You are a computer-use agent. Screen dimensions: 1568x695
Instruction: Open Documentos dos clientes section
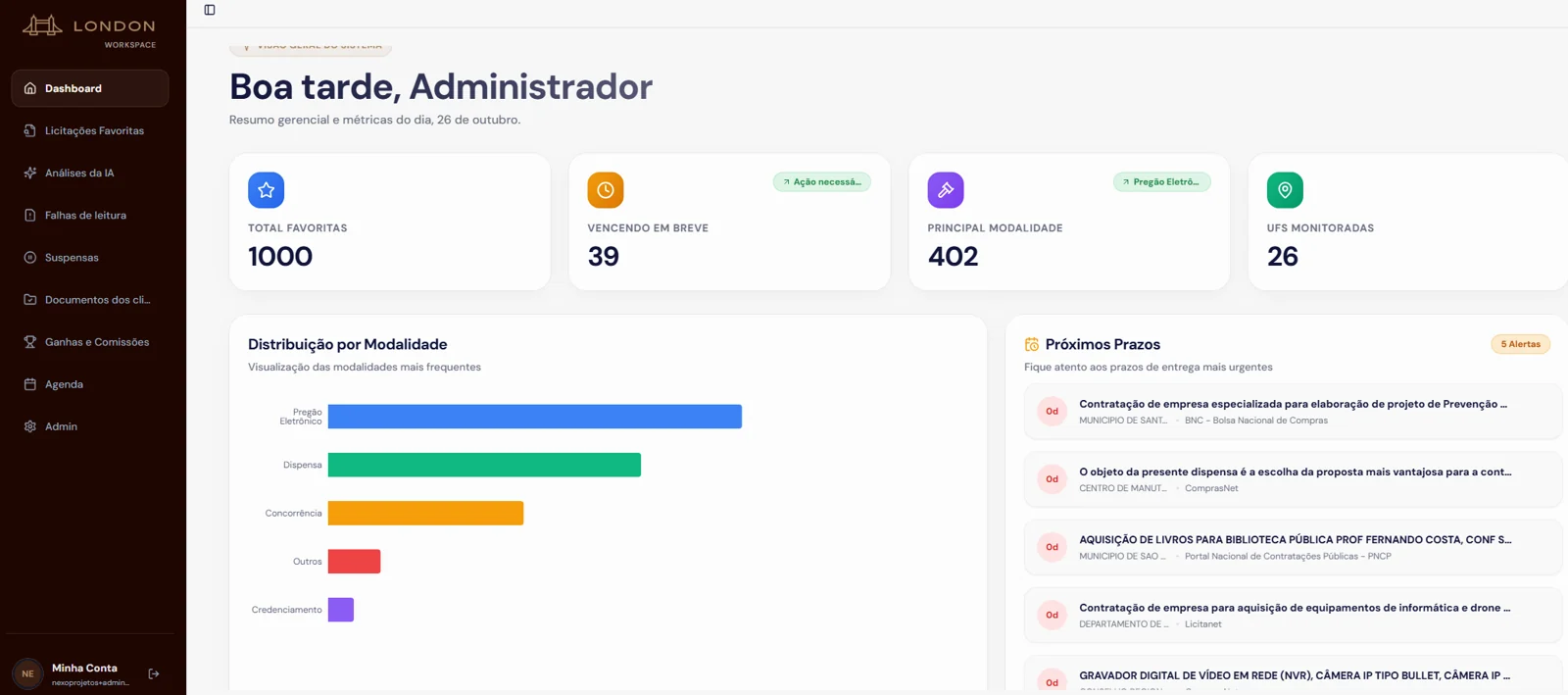pyautogui.click(x=90, y=299)
